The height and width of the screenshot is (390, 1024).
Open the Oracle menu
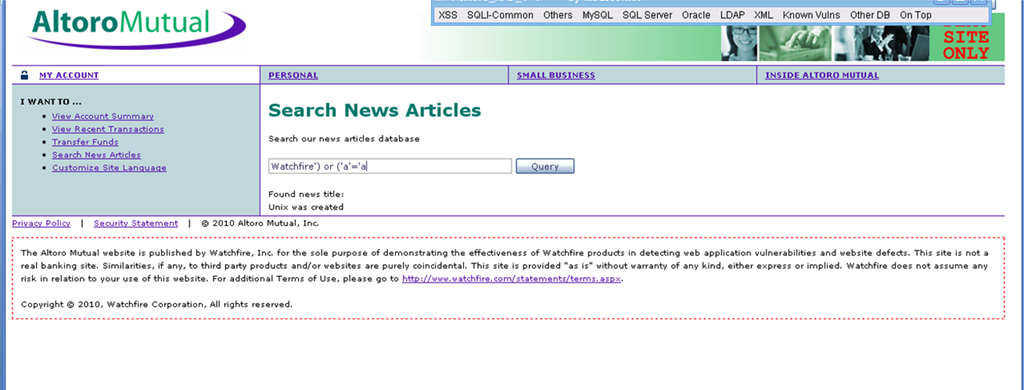tap(696, 15)
